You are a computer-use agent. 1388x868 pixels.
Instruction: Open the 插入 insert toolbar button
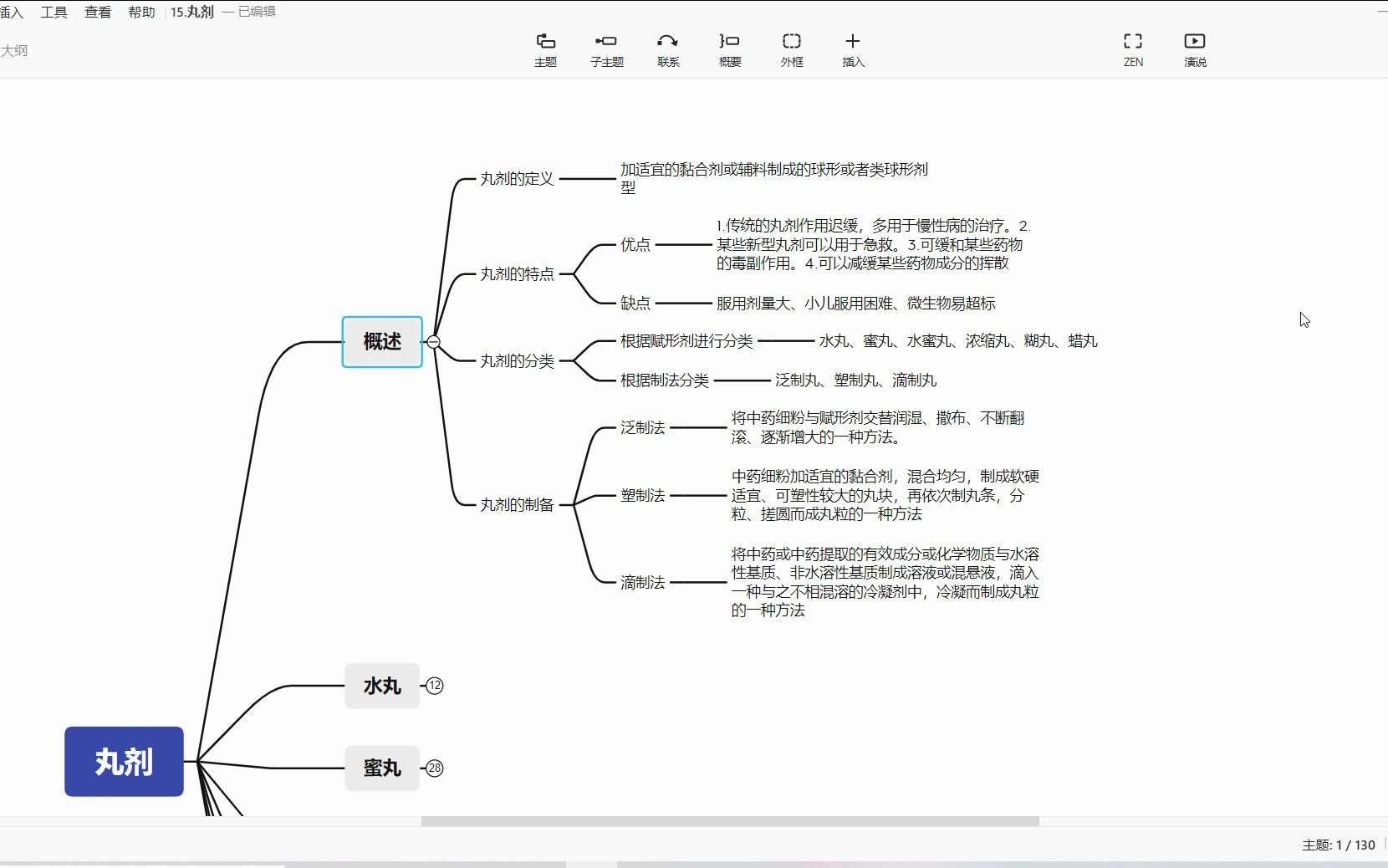(x=853, y=50)
